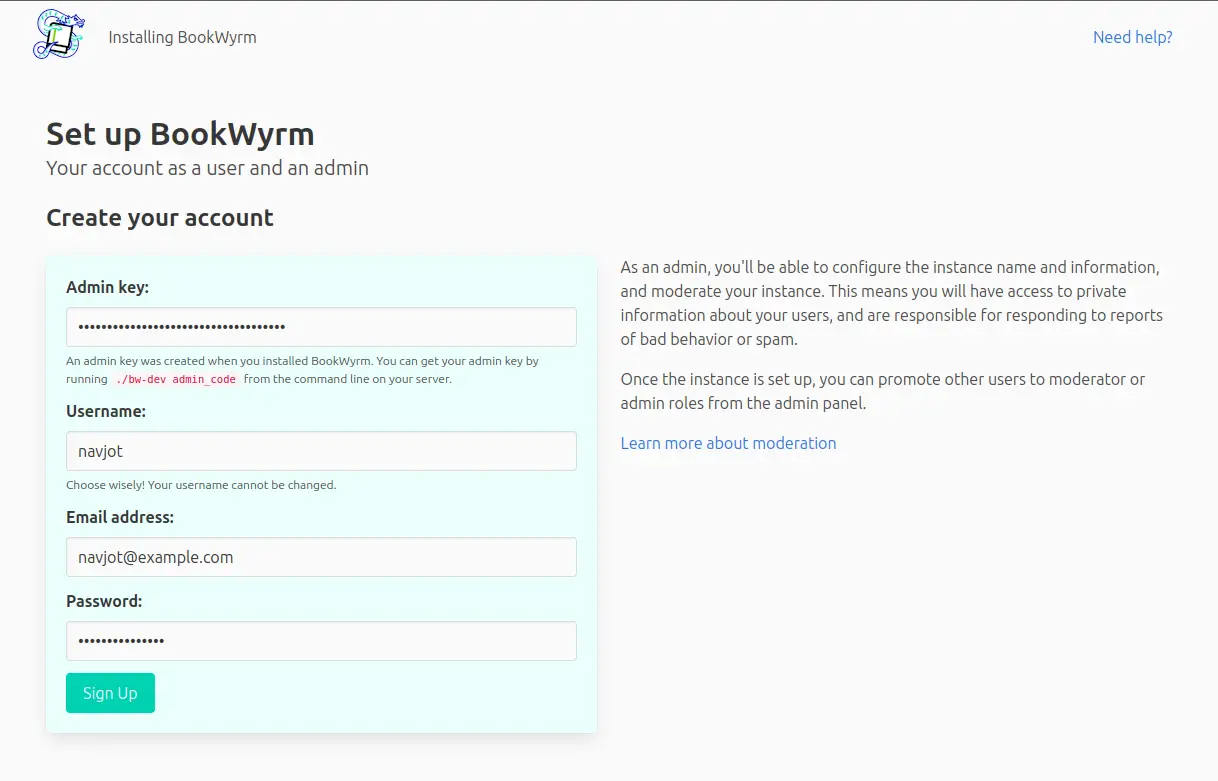Click the Create your account heading
Screen dimensions: 1218x781
159,217
